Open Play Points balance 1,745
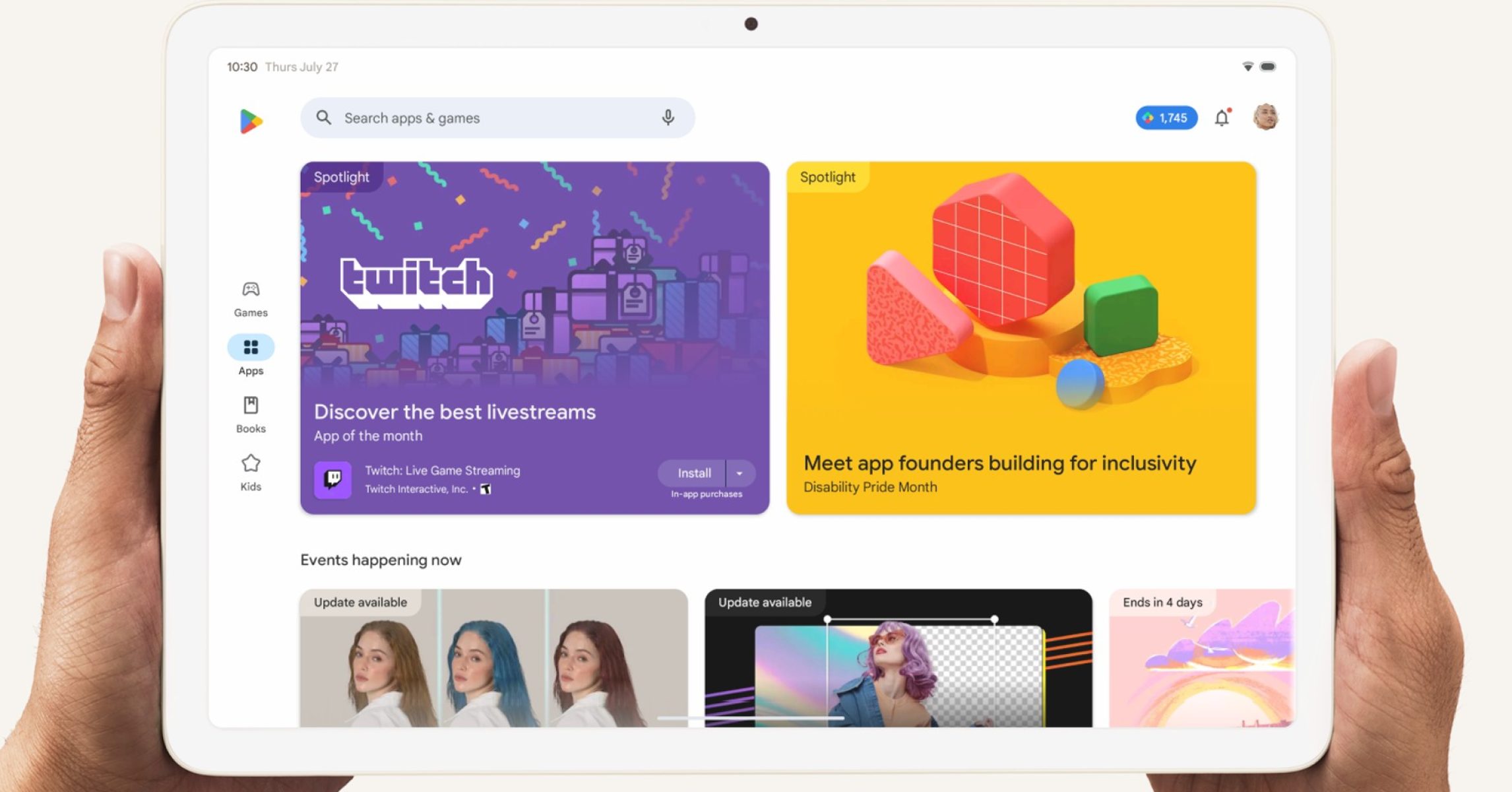Image resolution: width=1512 pixels, height=792 pixels. pos(1166,118)
